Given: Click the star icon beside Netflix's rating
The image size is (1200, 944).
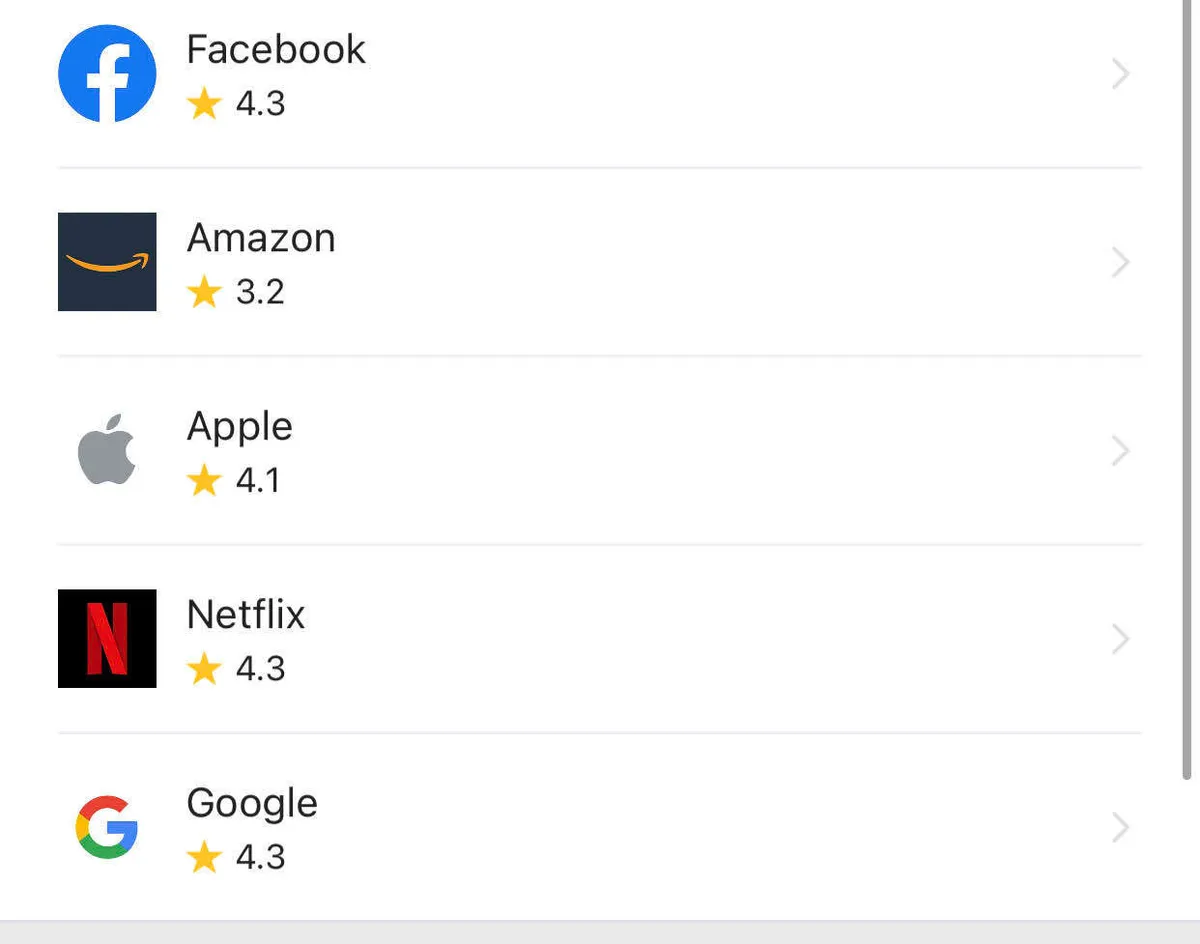Looking at the screenshot, I should coord(204,668).
